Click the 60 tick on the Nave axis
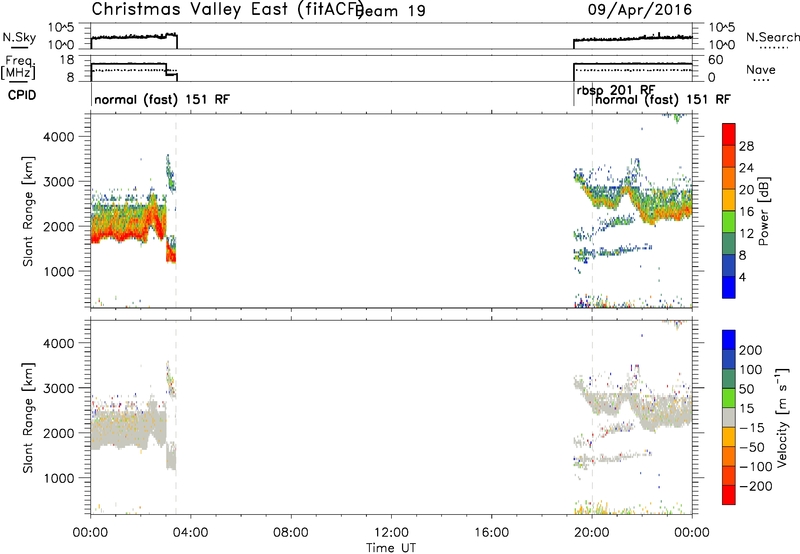The height and width of the screenshot is (554, 800). pyautogui.click(x=716, y=60)
